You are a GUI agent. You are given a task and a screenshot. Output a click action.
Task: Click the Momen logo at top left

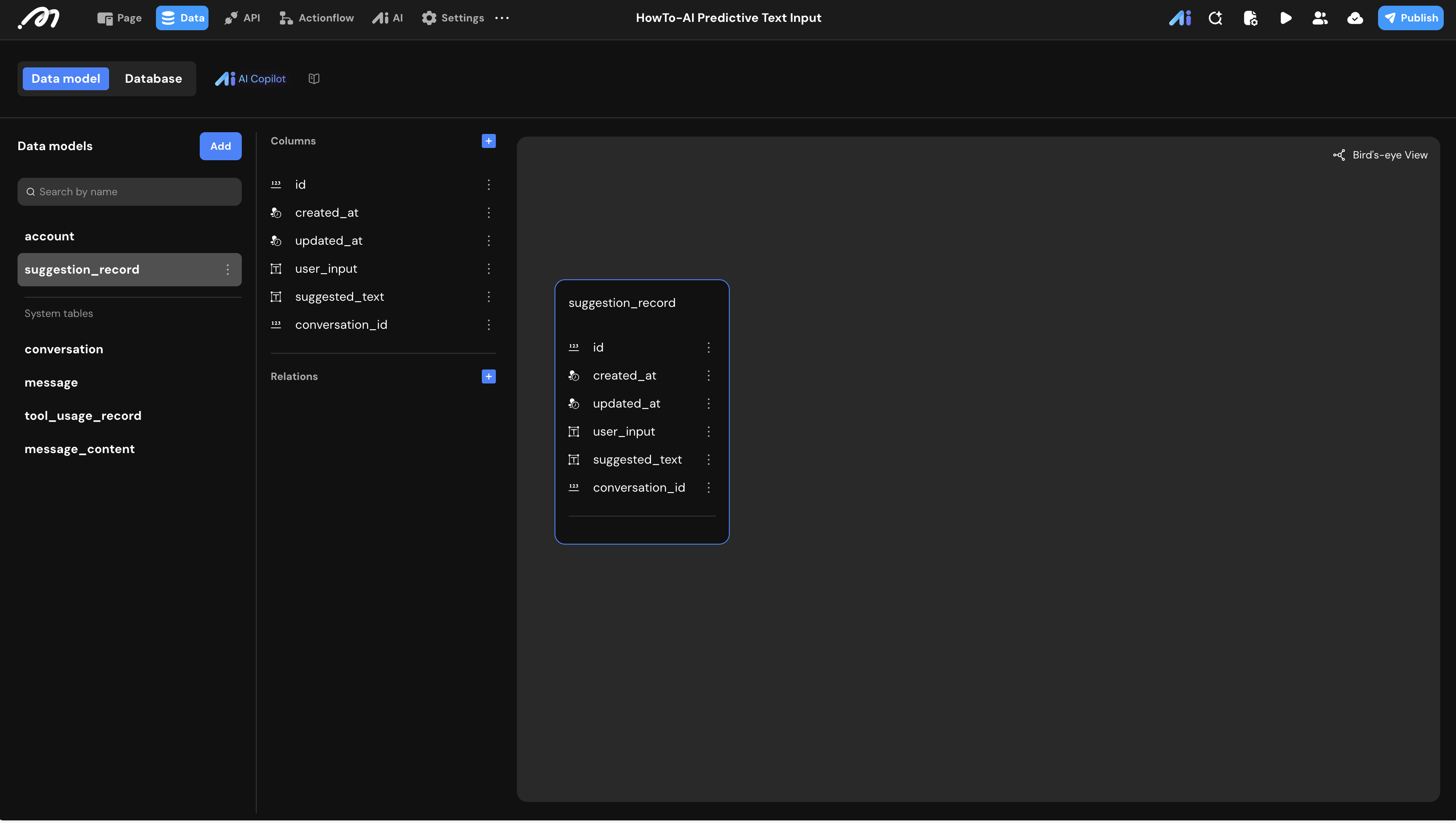39,18
